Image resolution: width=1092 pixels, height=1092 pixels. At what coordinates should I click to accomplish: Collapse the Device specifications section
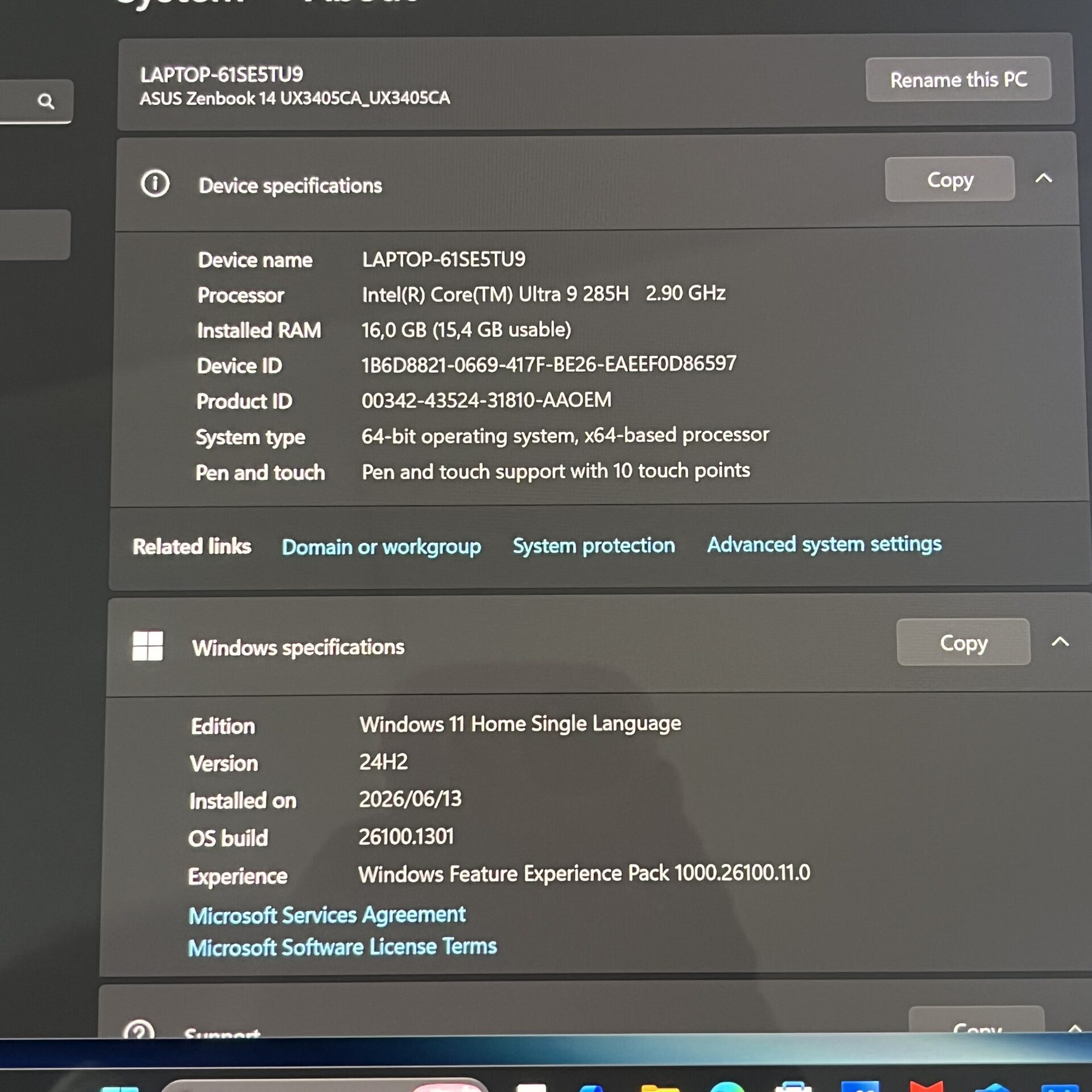(1043, 178)
